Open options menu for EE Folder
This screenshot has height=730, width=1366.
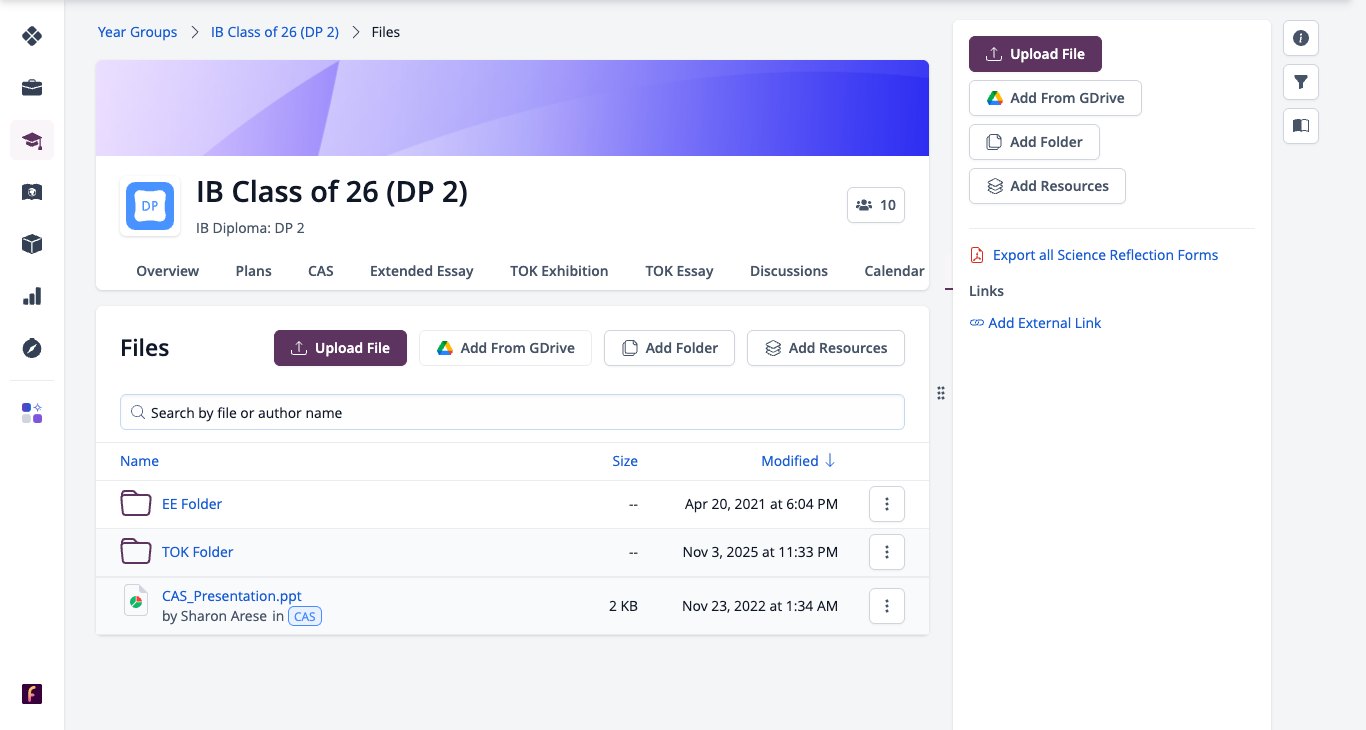pyautogui.click(x=887, y=504)
